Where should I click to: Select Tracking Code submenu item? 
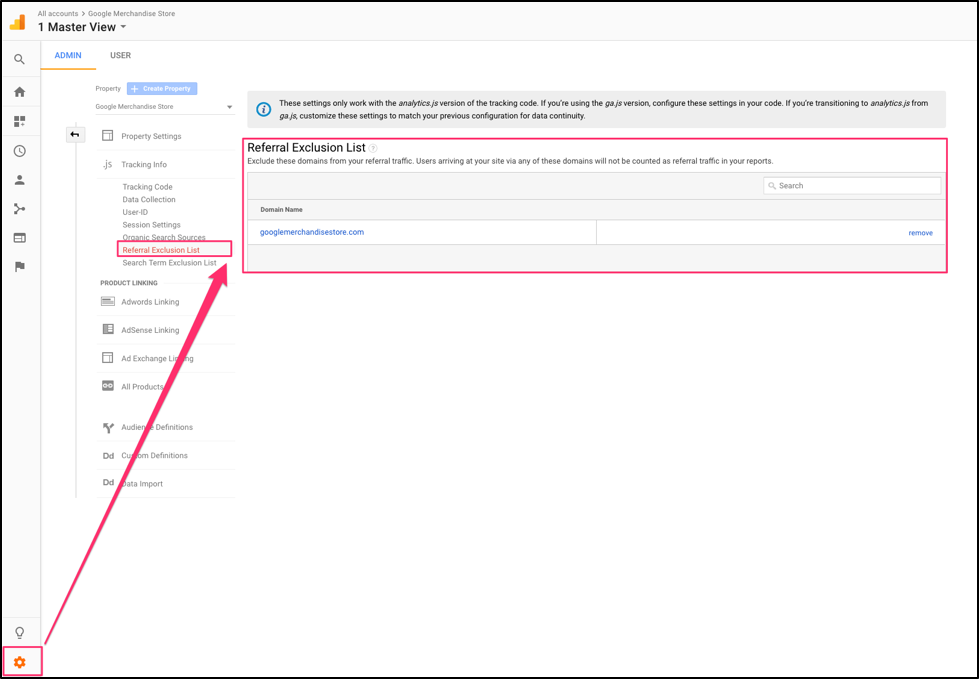click(x=147, y=187)
